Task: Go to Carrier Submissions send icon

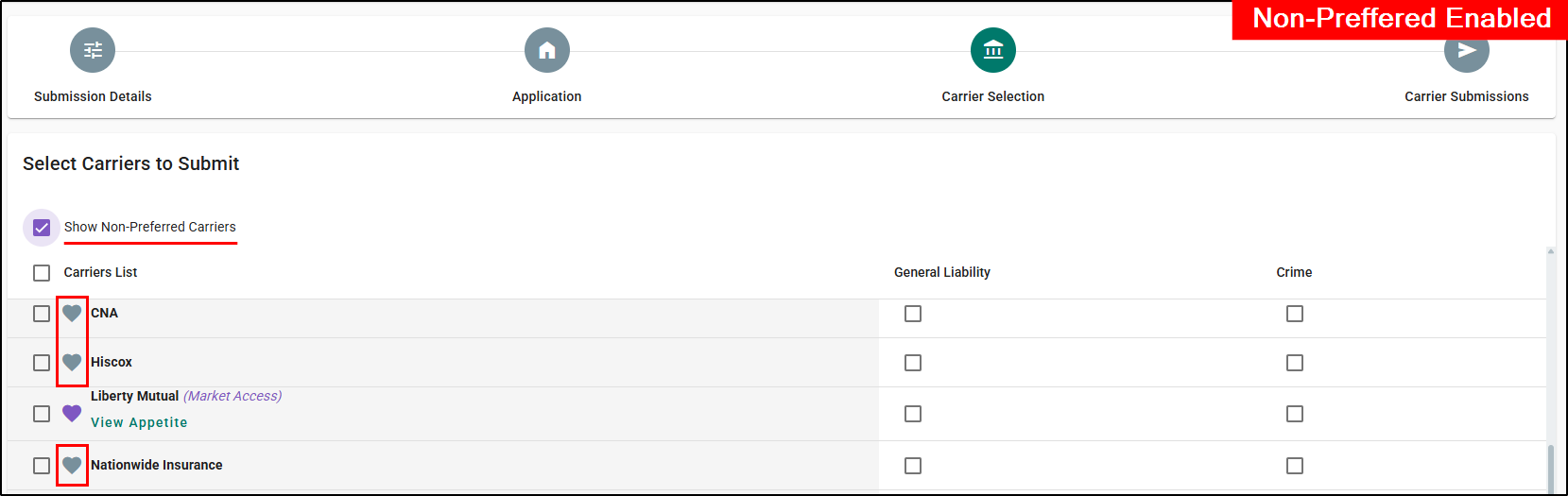Action: point(1466,53)
